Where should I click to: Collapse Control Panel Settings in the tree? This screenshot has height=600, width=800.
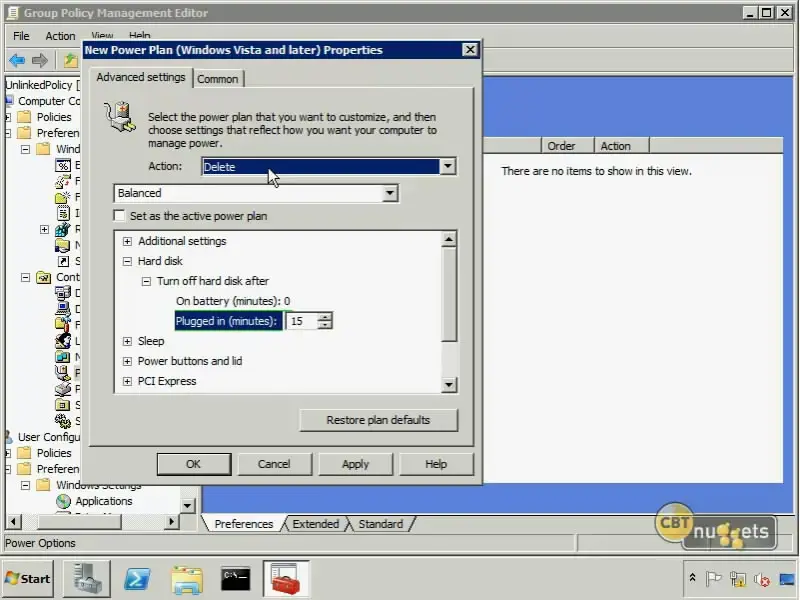[x=26, y=277]
